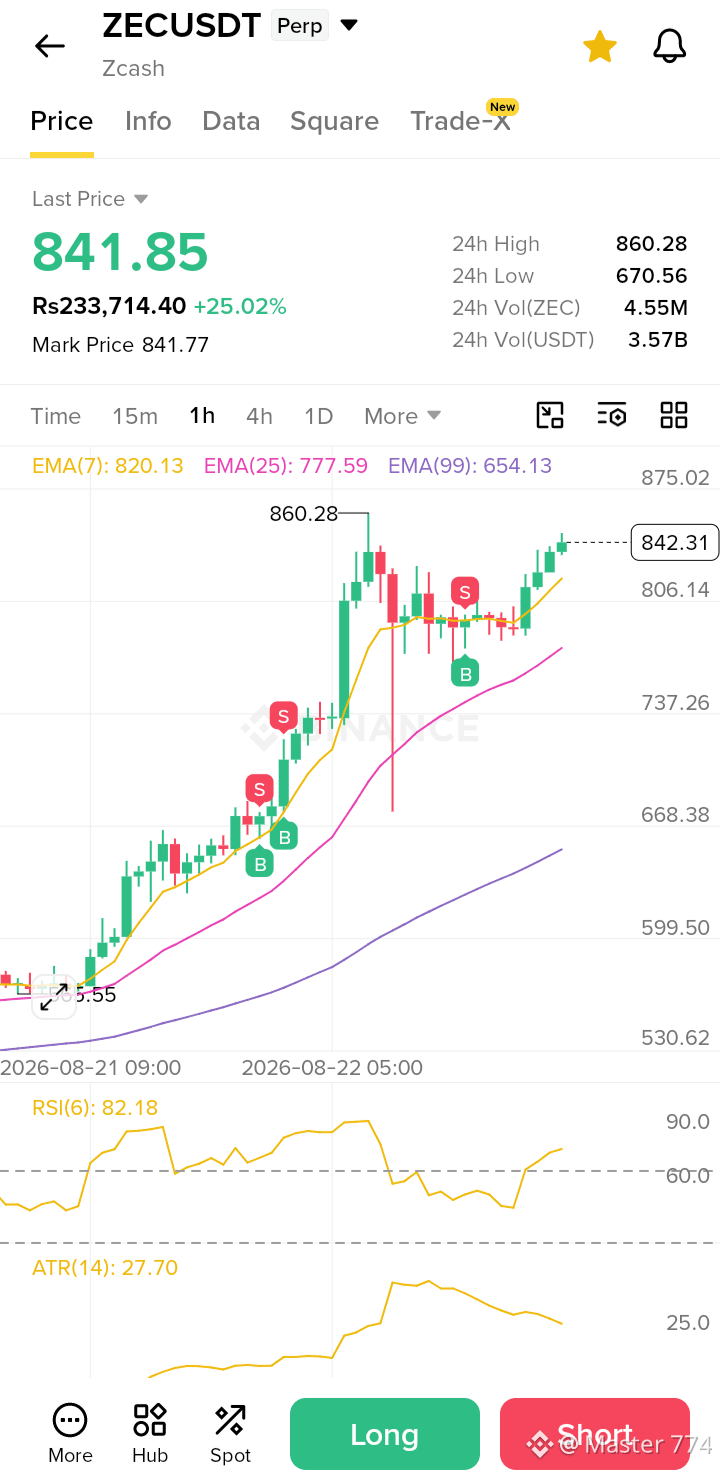Switch to the Square tab
Screen dimensions: 720x1470
[x=334, y=122]
